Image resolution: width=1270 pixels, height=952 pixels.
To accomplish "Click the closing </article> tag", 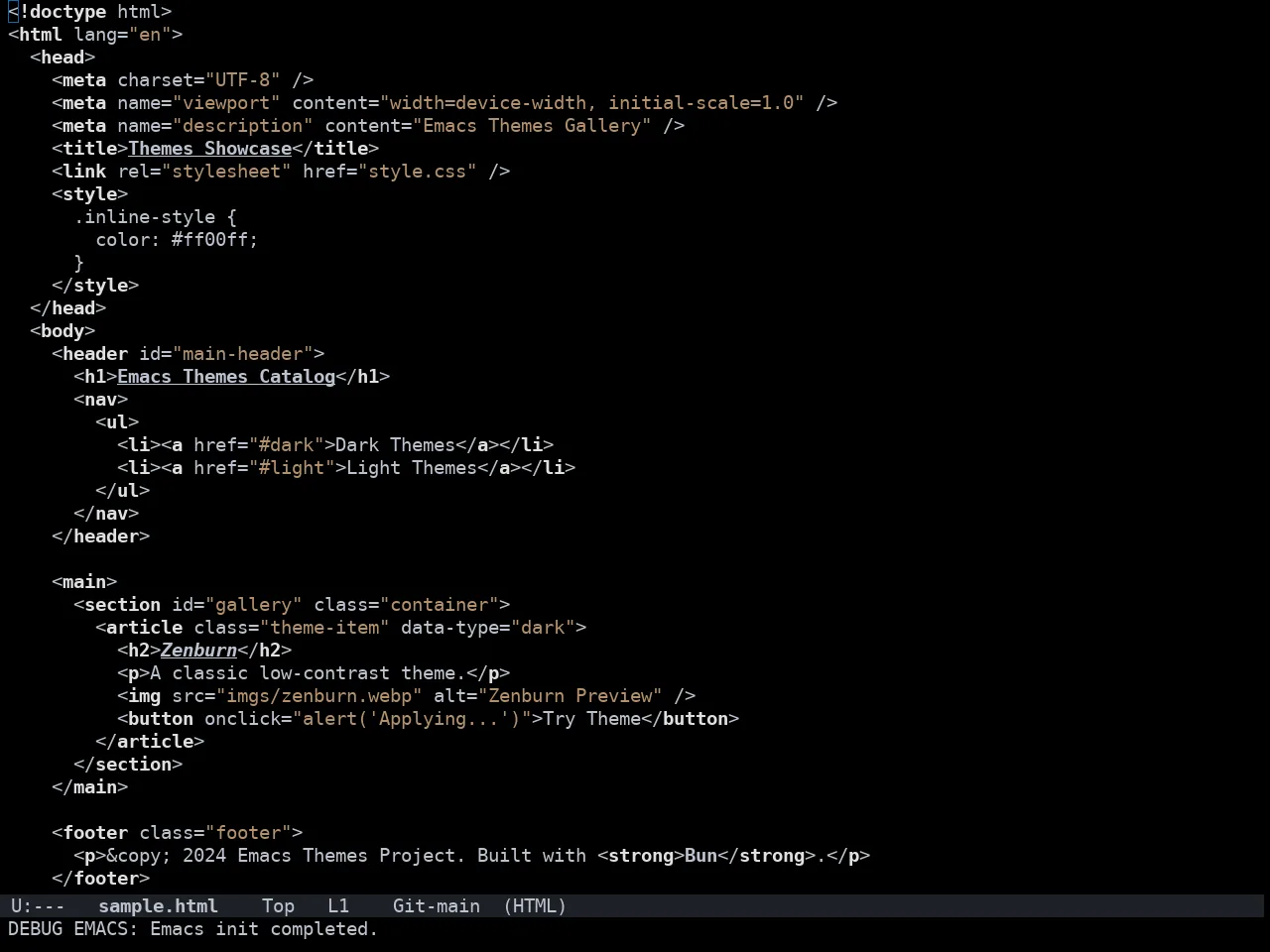I will (x=150, y=742).
